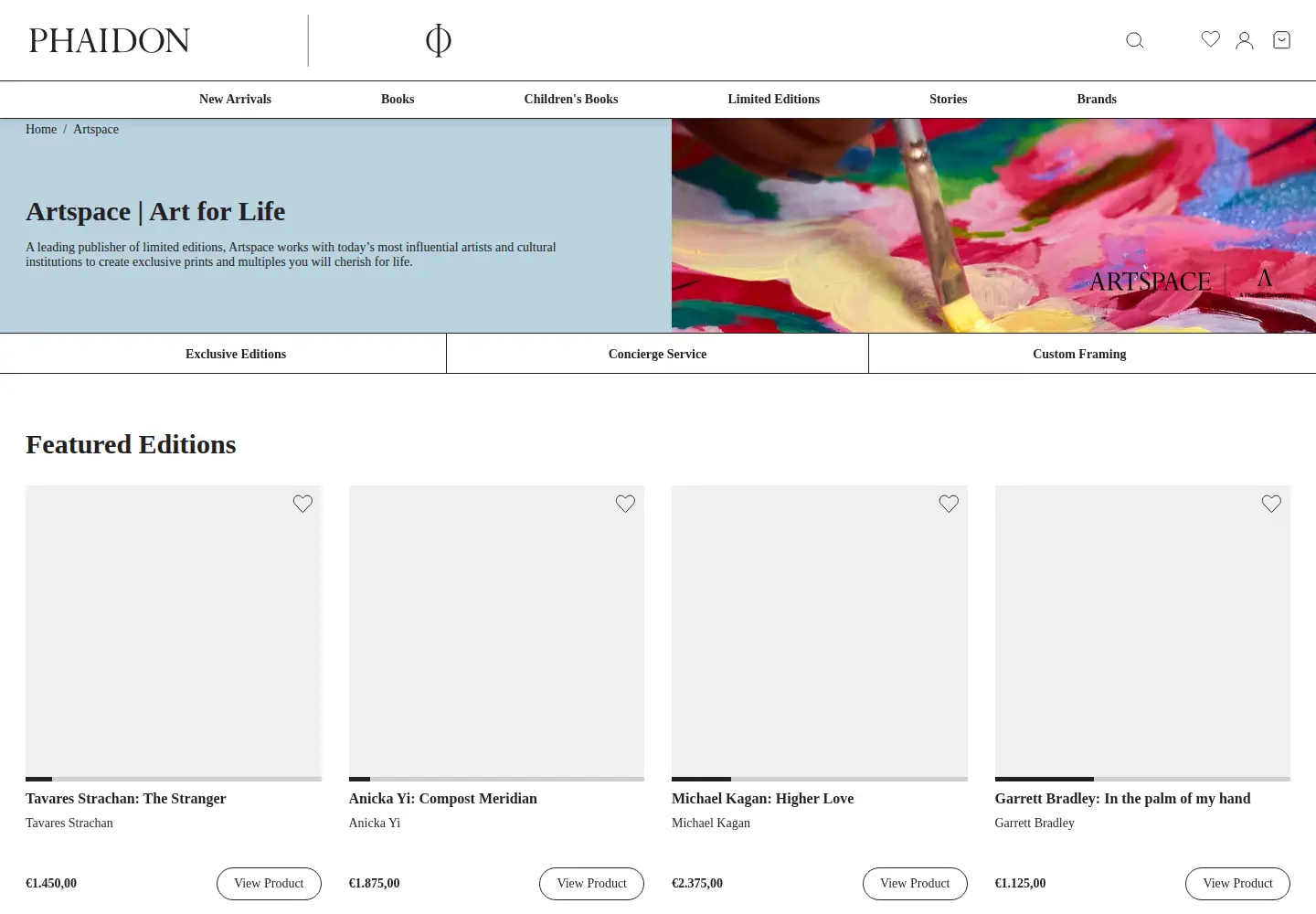This screenshot has height=914, width=1316.
Task: Favorite Michael Kagan: Higher Love with heart
Action: [949, 504]
